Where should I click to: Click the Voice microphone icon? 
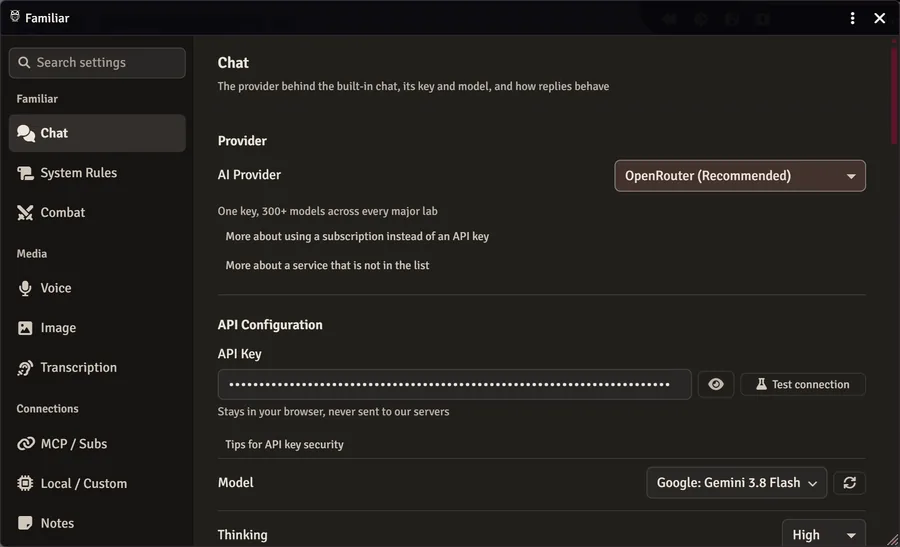(x=25, y=288)
